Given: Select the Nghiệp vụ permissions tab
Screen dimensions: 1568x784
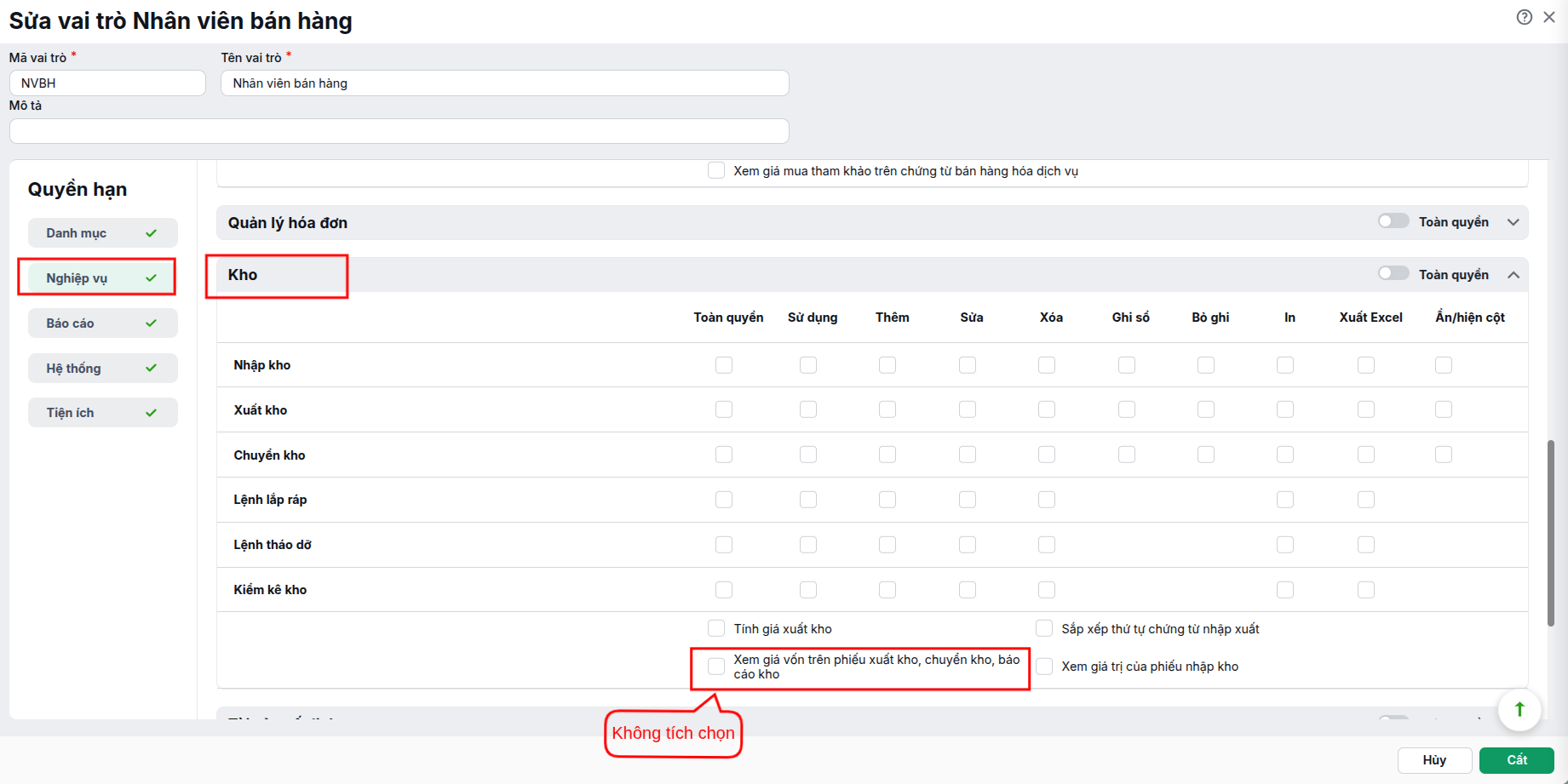Looking at the screenshot, I should tap(102, 278).
